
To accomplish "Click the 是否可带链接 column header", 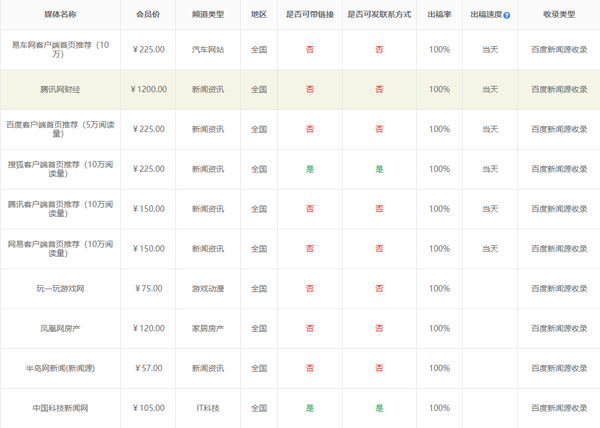I will click(x=309, y=16).
